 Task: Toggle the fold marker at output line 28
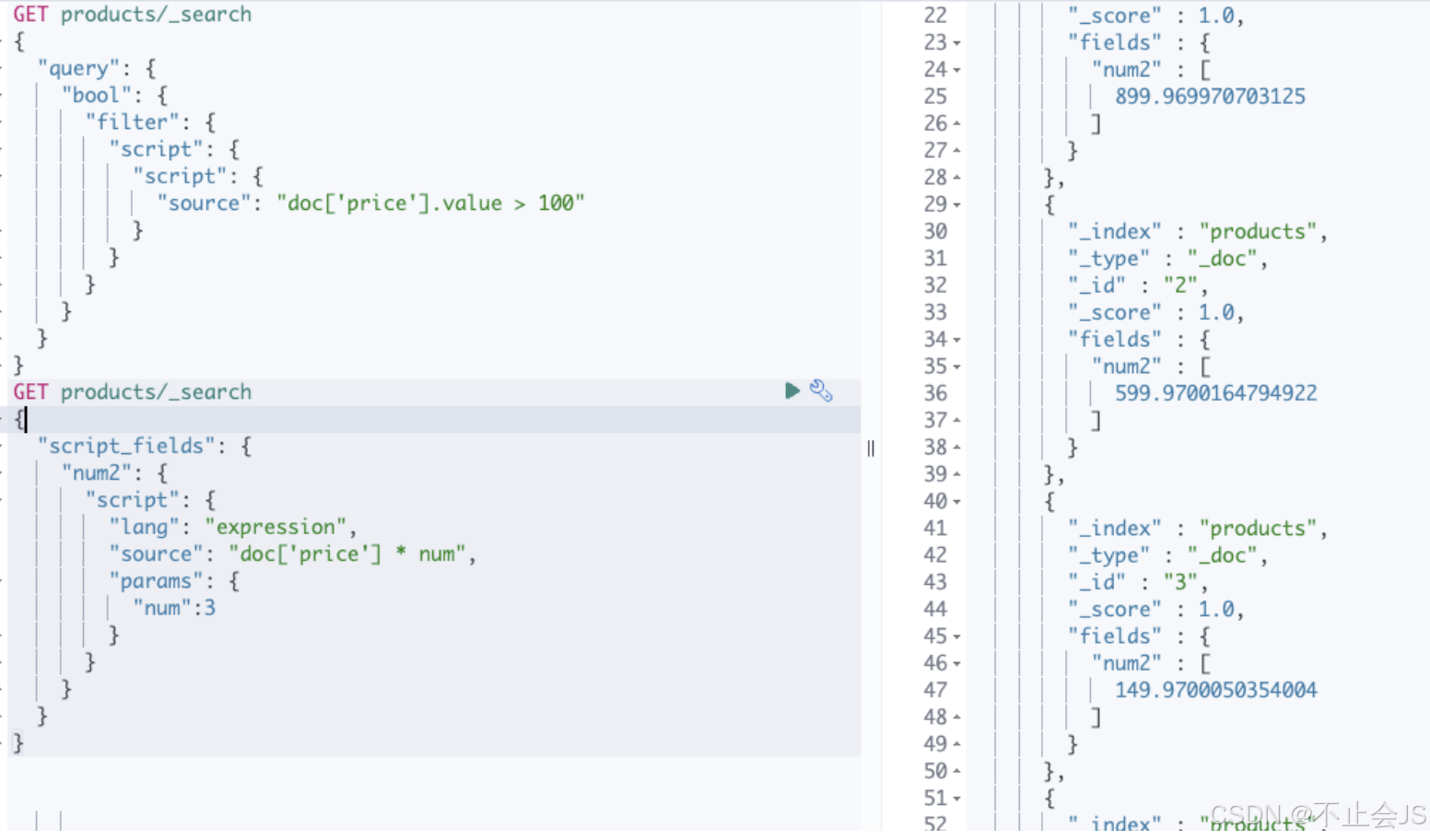coord(956,177)
